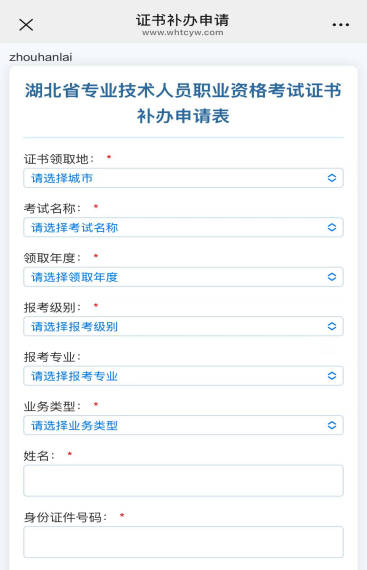Click the 湖北省专业技术人员职业资格考试证书补办申请表 heading
The width and height of the screenshot is (367, 570).
(x=183, y=103)
